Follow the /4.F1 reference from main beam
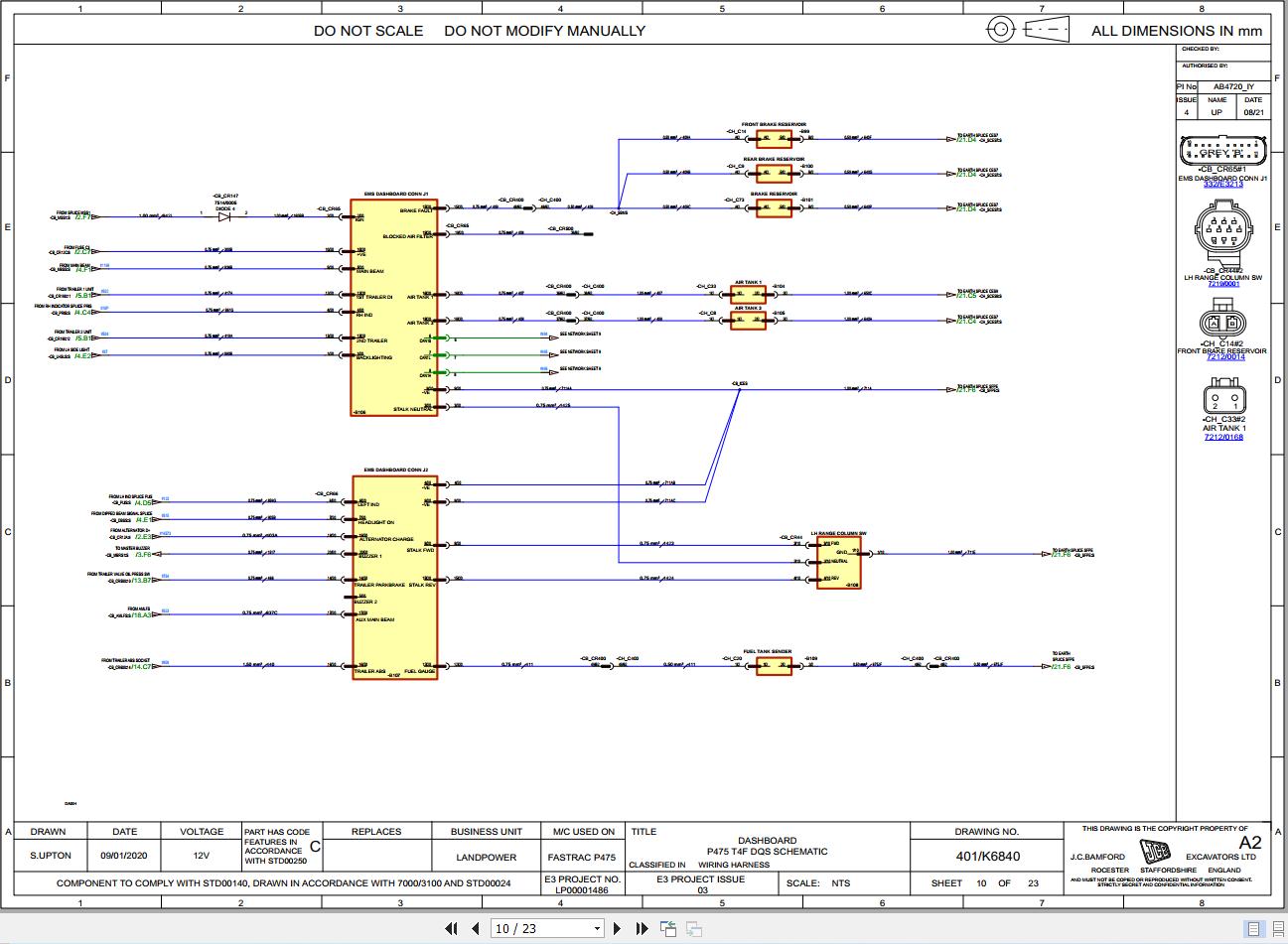Viewport: 1288px width, 944px height. [x=83, y=269]
